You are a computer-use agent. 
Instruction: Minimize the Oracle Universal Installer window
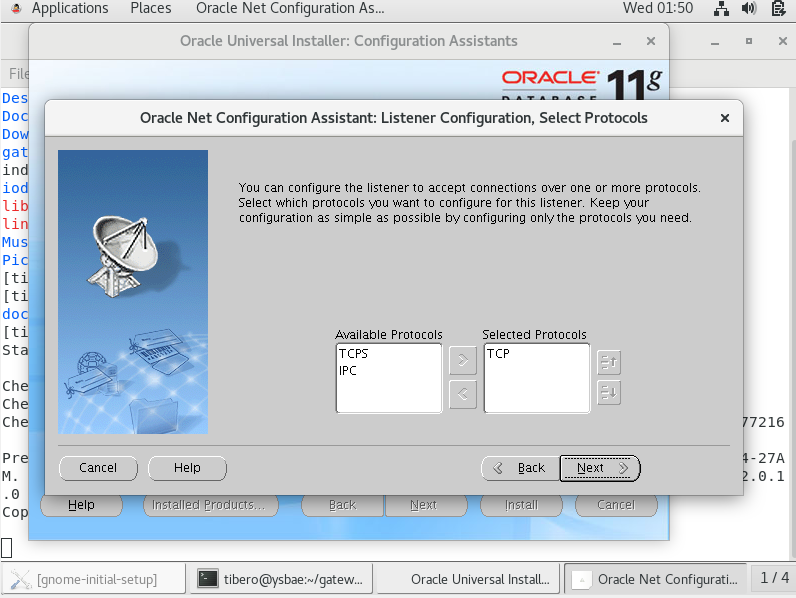pos(617,42)
